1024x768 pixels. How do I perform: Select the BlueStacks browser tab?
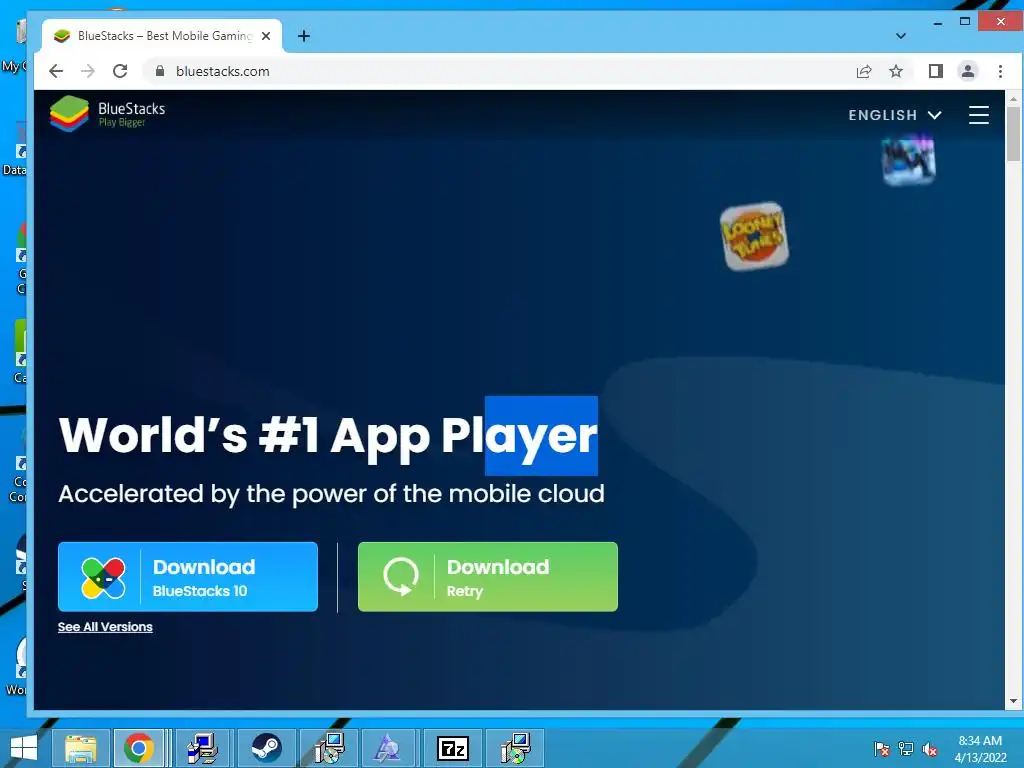(162, 36)
